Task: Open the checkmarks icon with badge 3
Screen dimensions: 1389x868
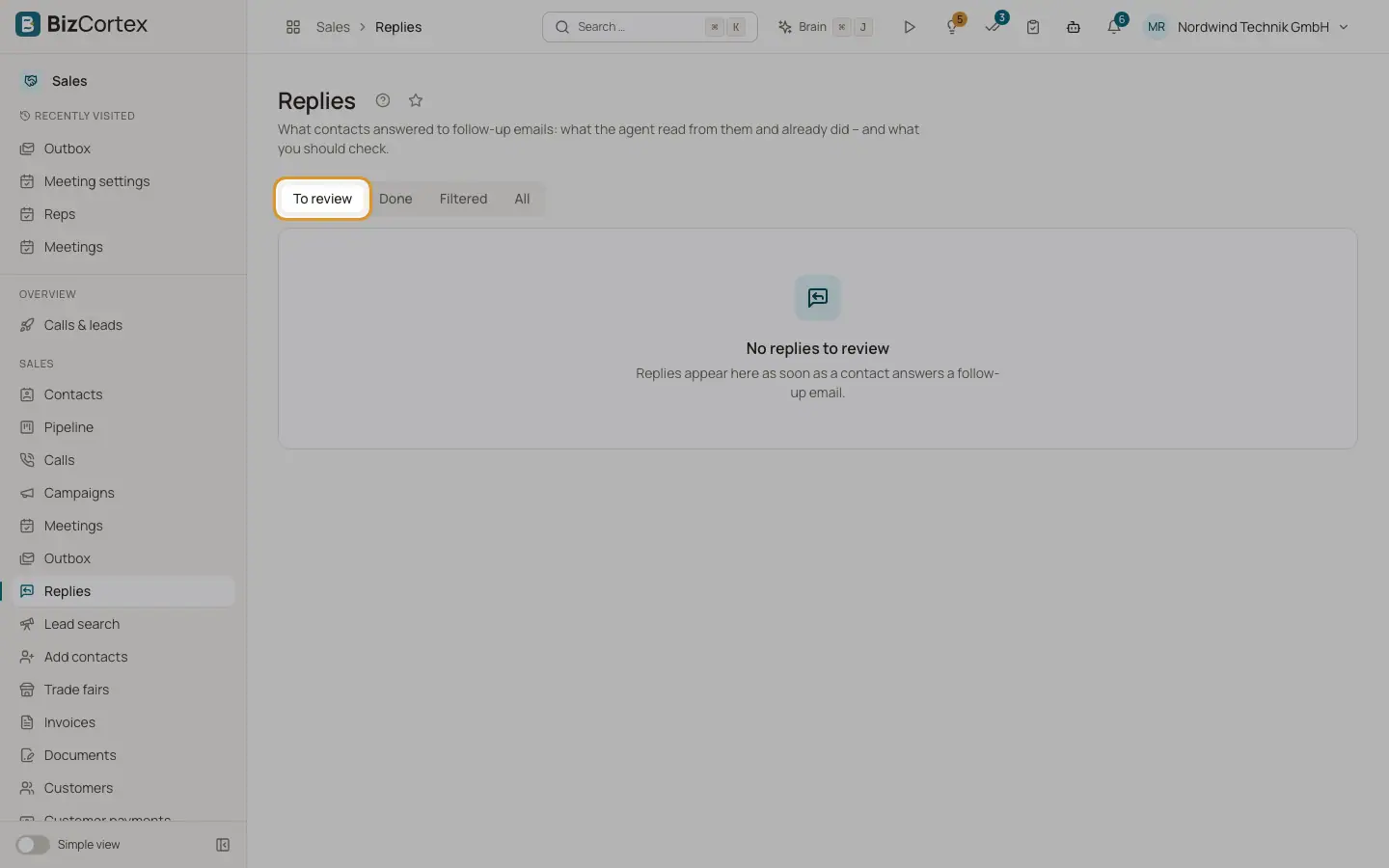Action: [994, 26]
